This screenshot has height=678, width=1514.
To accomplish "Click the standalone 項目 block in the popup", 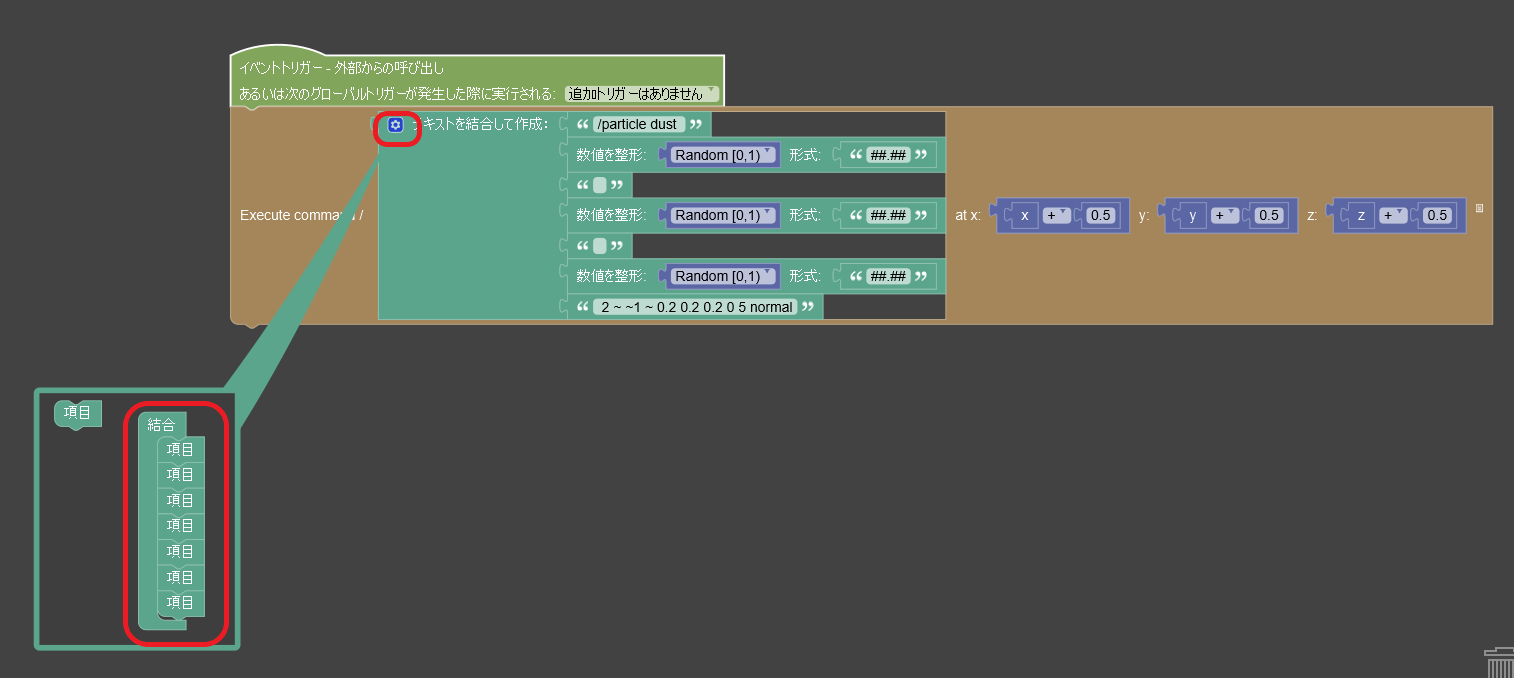I will click(77, 412).
